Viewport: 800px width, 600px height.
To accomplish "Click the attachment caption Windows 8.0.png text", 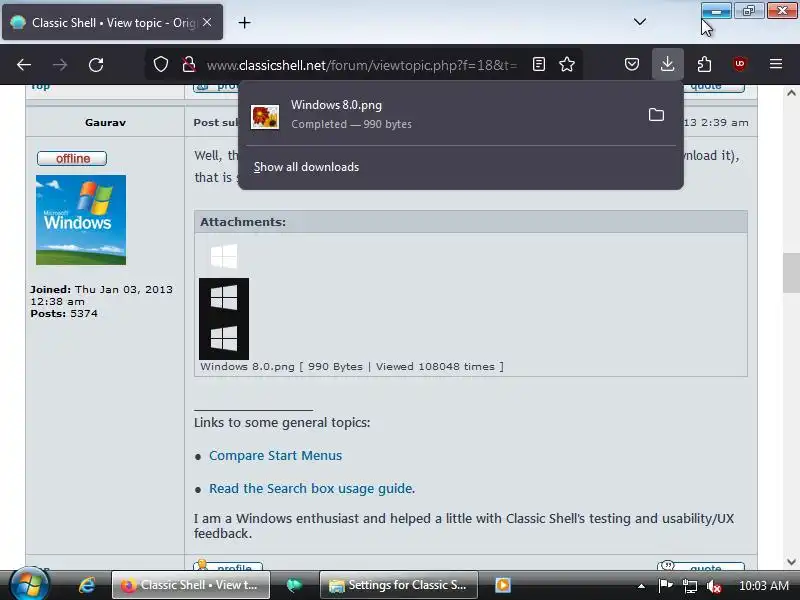I will [x=247, y=367].
